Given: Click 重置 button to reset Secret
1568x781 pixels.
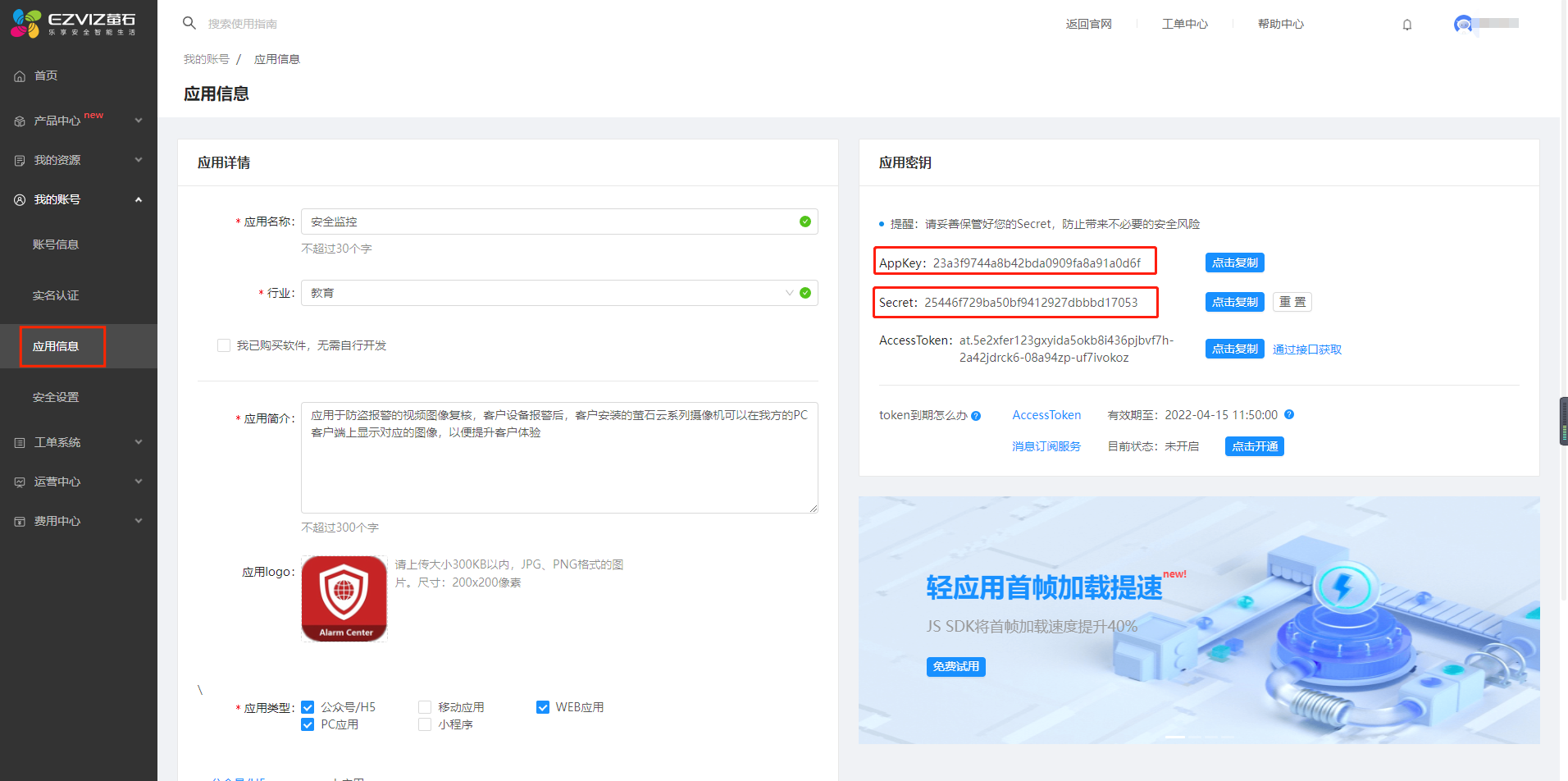Looking at the screenshot, I should [x=1292, y=302].
